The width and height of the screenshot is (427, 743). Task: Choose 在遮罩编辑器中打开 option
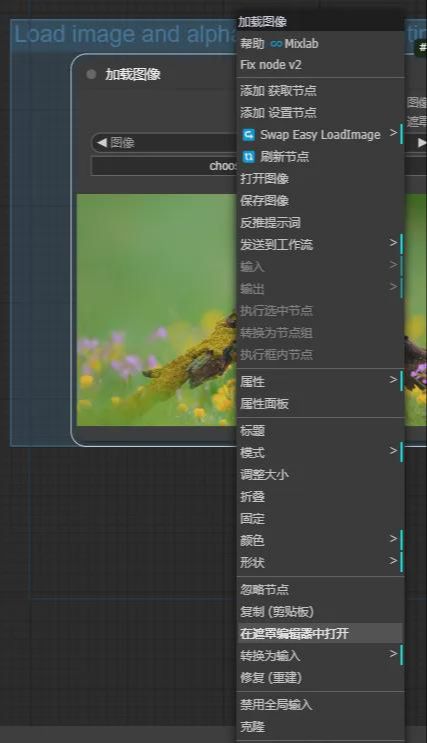(x=320, y=634)
